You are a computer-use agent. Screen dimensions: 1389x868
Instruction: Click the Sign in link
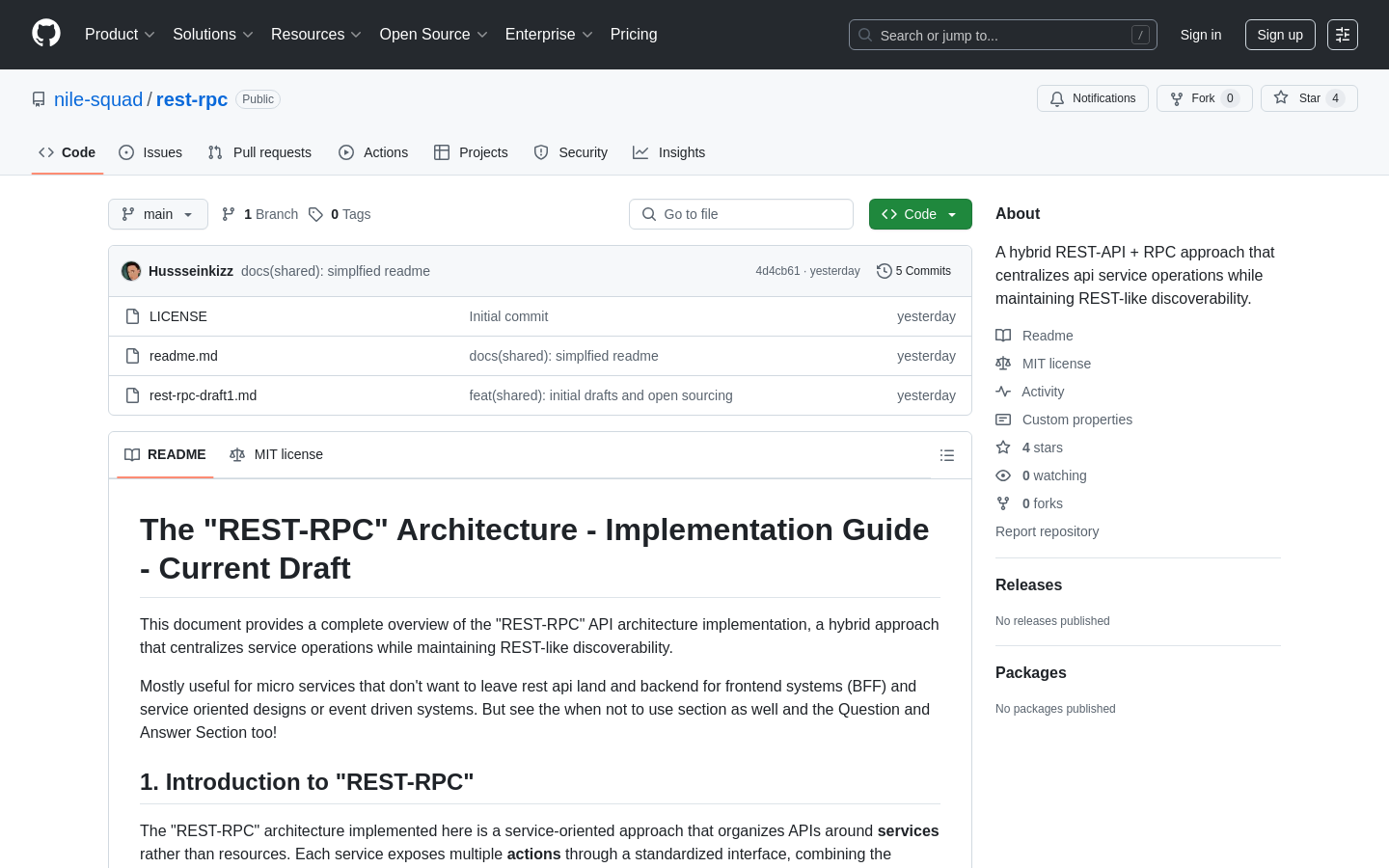tap(1201, 35)
